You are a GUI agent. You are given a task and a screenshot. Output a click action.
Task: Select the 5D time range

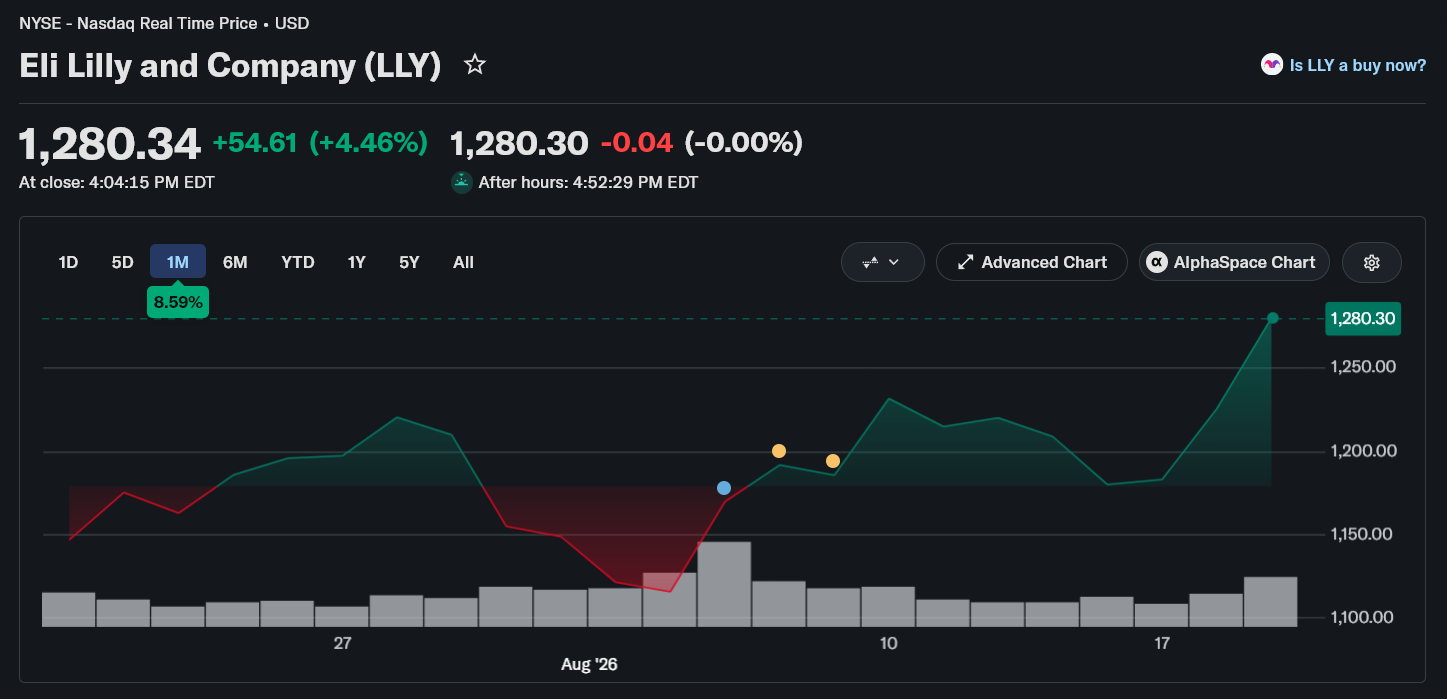click(x=122, y=262)
